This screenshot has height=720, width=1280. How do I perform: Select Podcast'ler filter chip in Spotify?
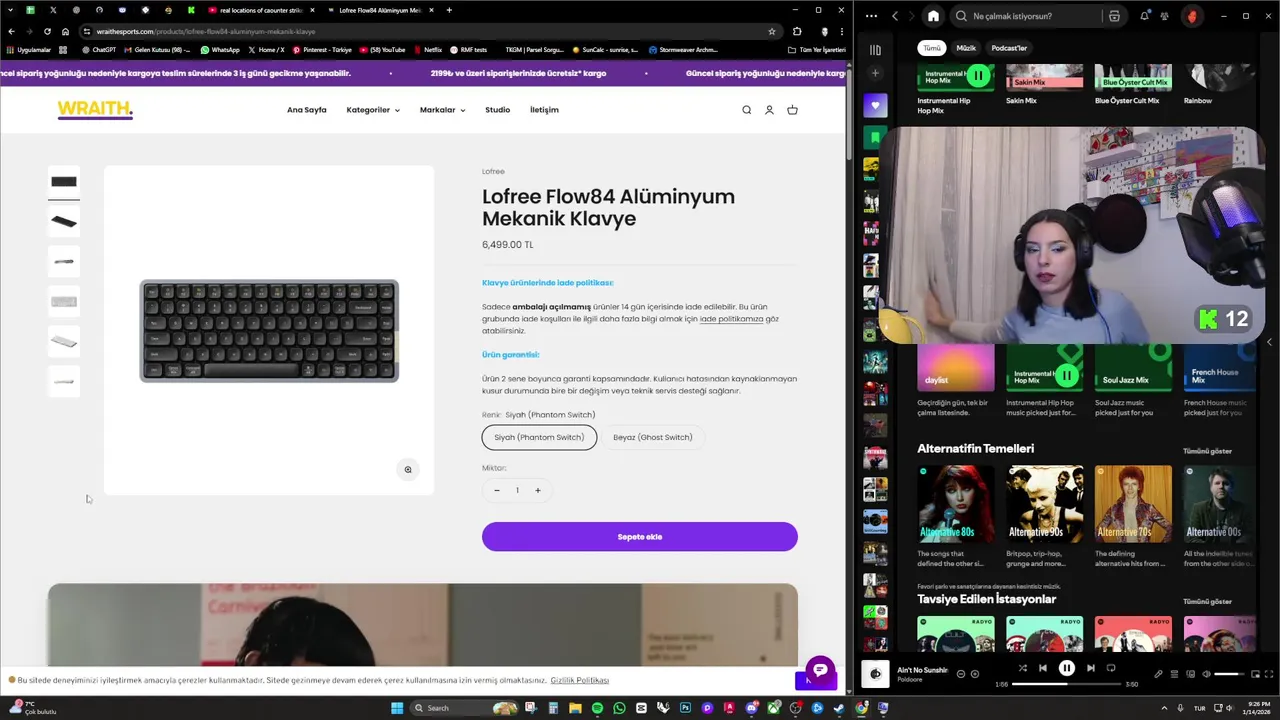tap(1009, 48)
